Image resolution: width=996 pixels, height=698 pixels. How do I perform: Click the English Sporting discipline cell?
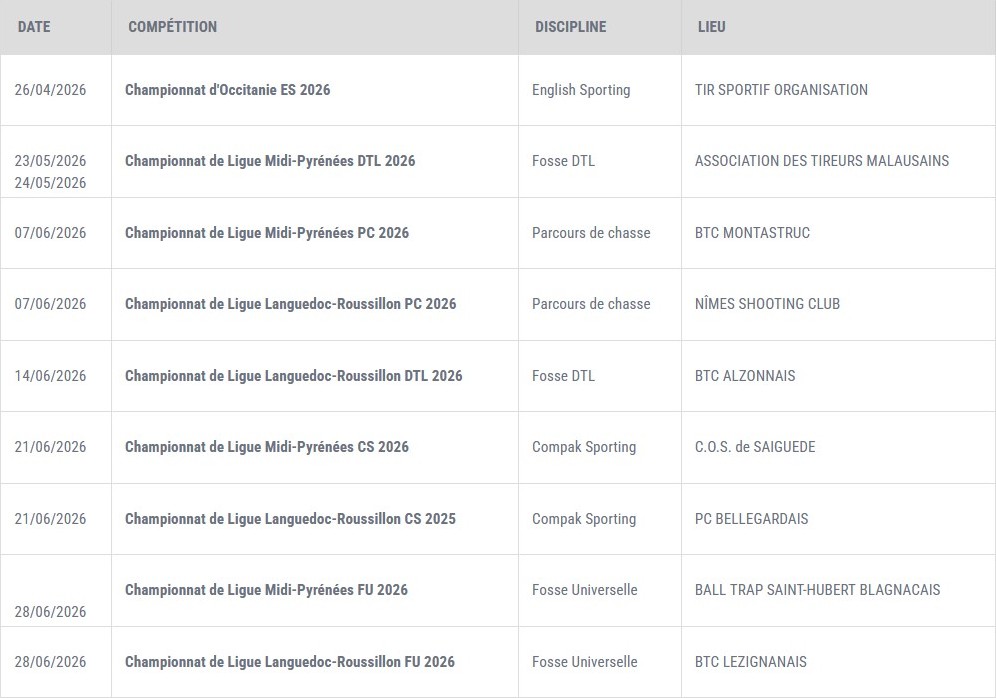coord(581,90)
